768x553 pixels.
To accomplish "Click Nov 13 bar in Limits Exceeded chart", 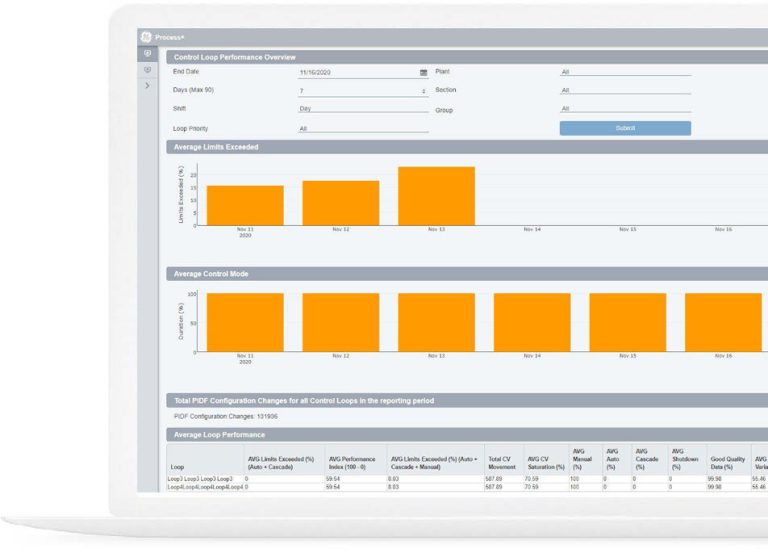I will tap(436, 196).
